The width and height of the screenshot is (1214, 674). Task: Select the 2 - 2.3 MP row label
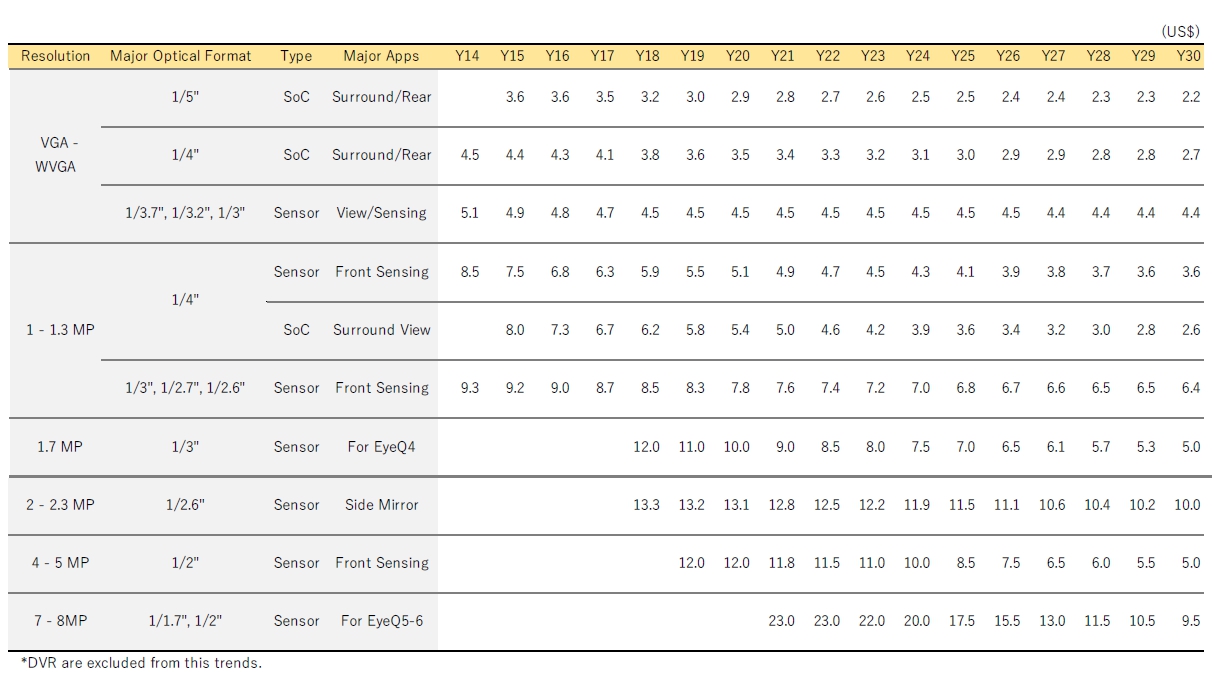coord(60,504)
